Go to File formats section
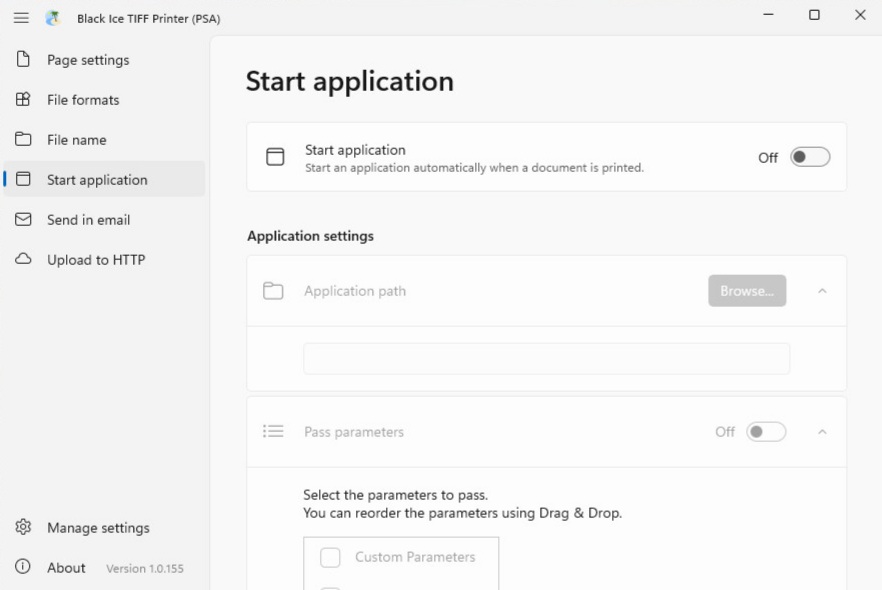Viewport: 882px width, 590px height. point(105,100)
